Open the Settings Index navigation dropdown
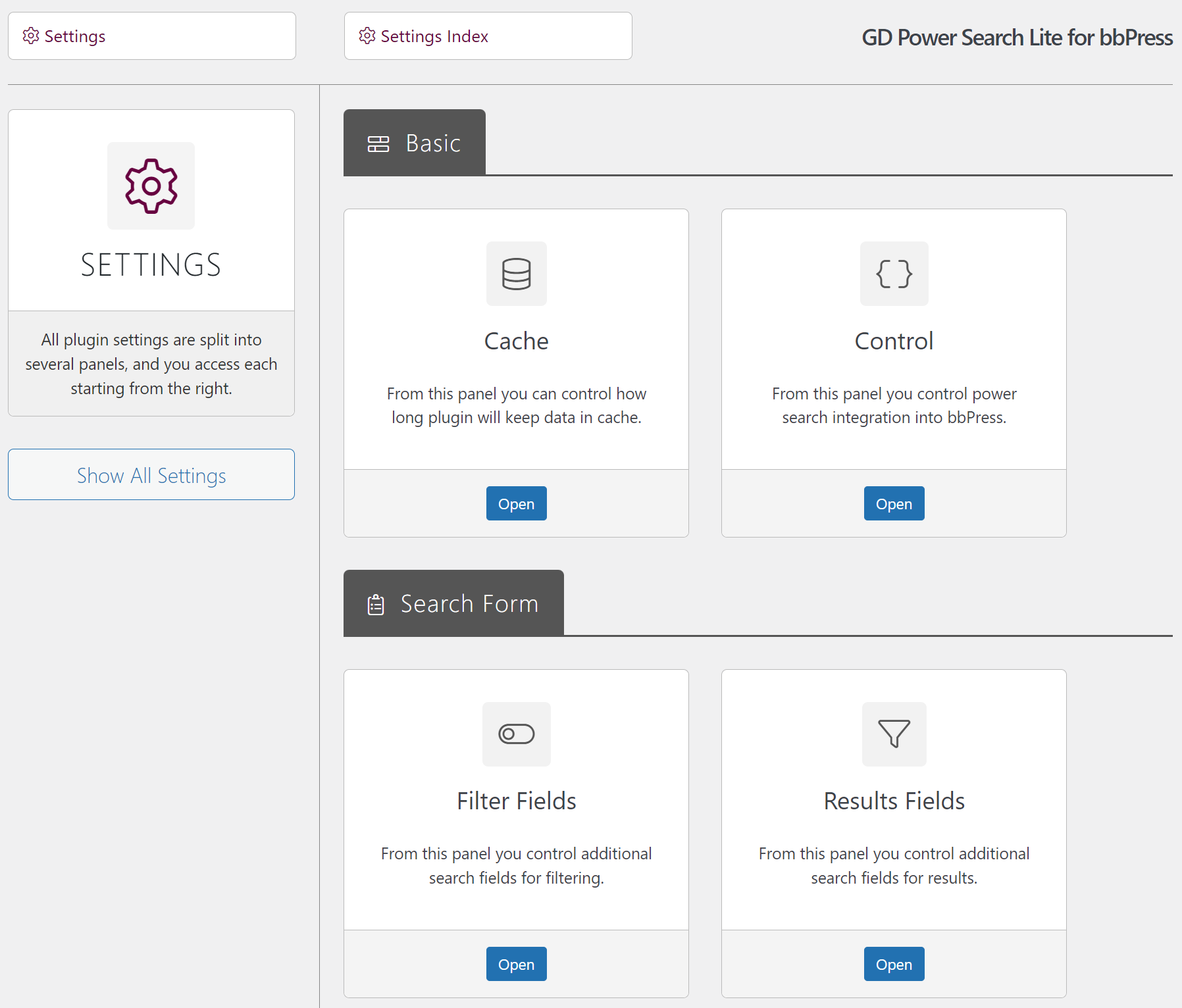 pos(488,36)
